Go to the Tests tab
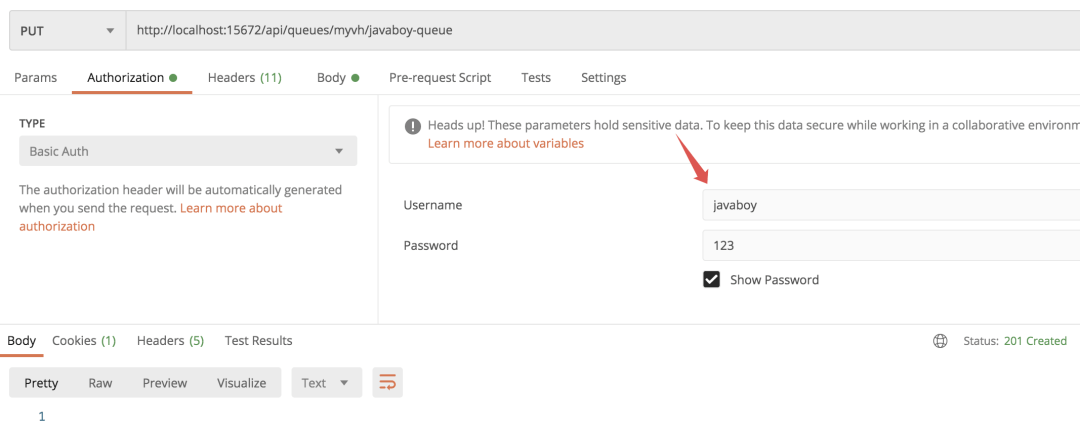This screenshot has width=1080, height=433. click(536, 78)
